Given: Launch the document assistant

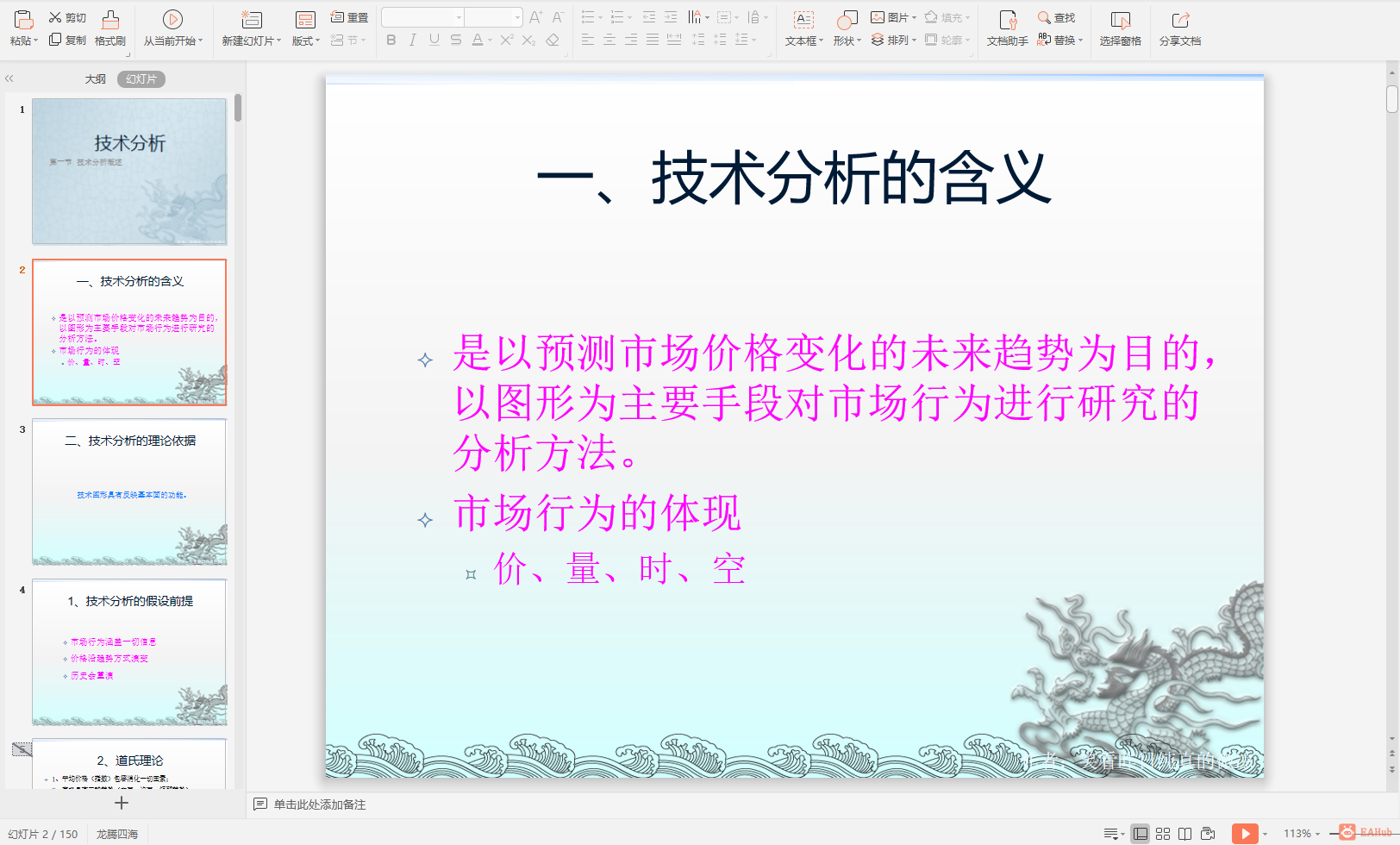Looking at the screenshot, I should click(1006, 26).
